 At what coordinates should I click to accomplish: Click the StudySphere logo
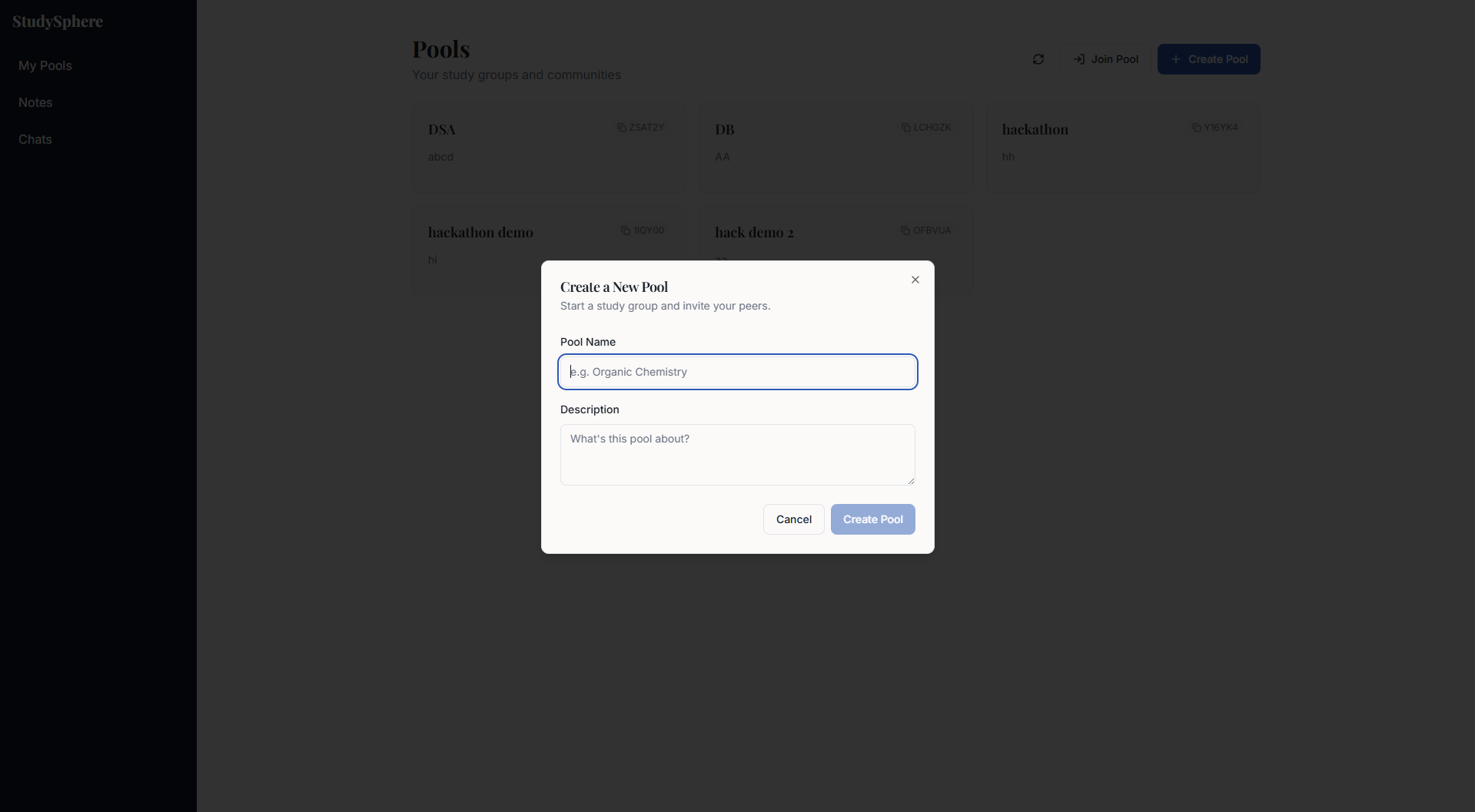58,22
